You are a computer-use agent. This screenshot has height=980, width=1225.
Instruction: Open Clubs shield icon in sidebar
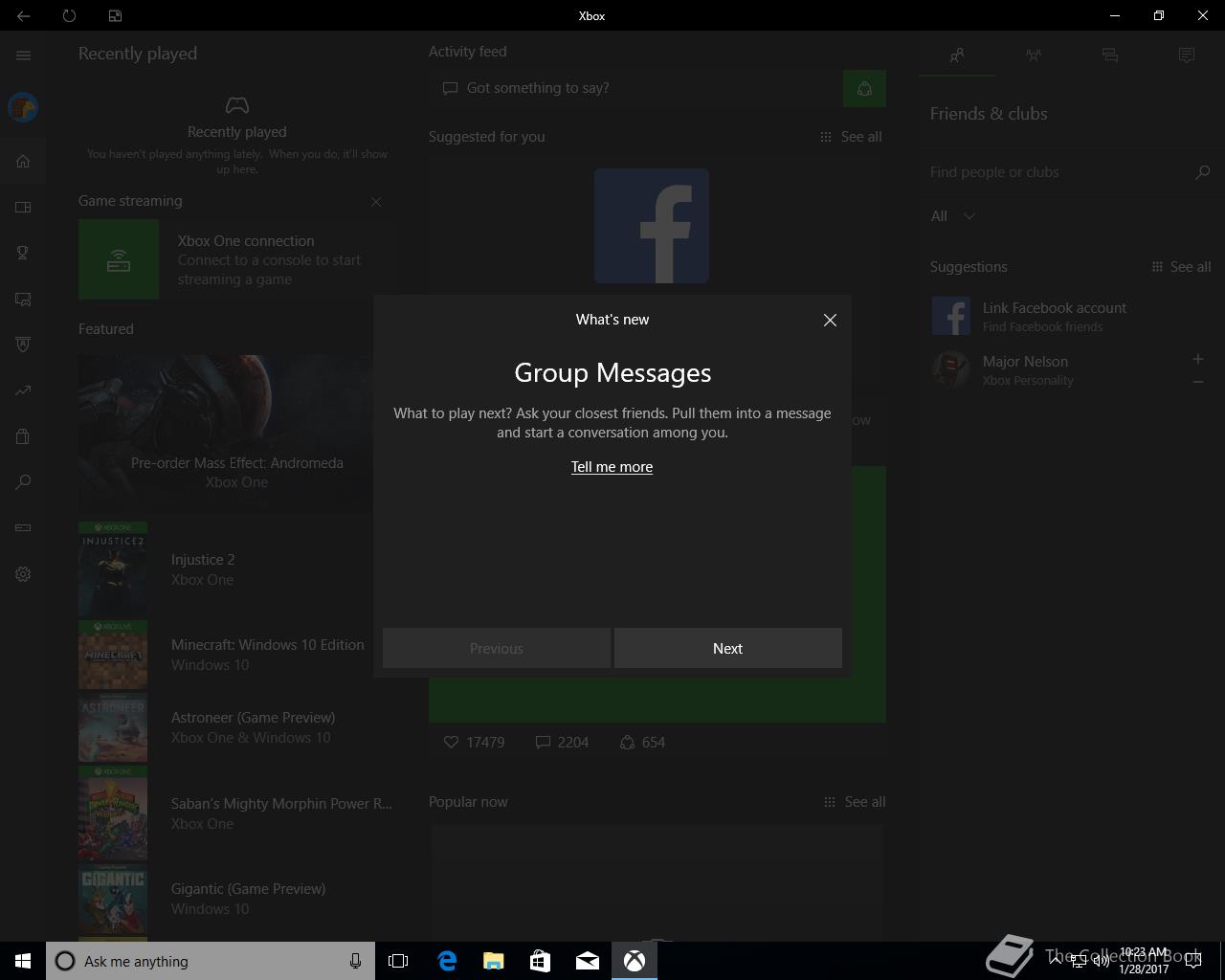tap(23, 345)
